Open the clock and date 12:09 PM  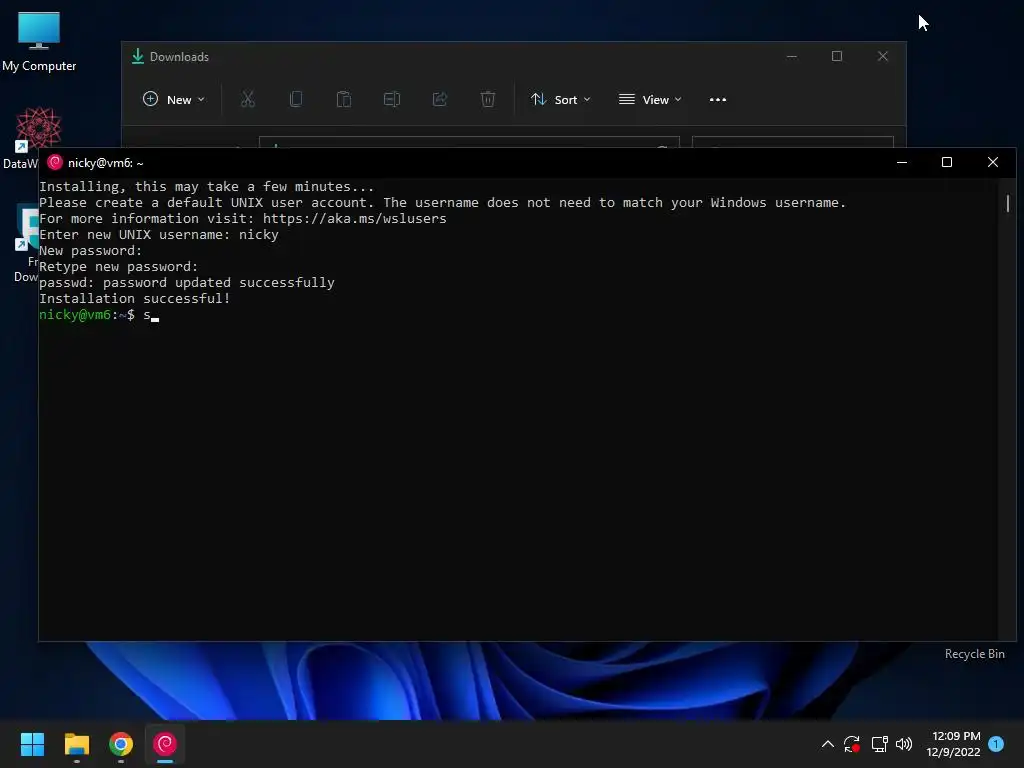pyautogui.click(x=953, y=744)
